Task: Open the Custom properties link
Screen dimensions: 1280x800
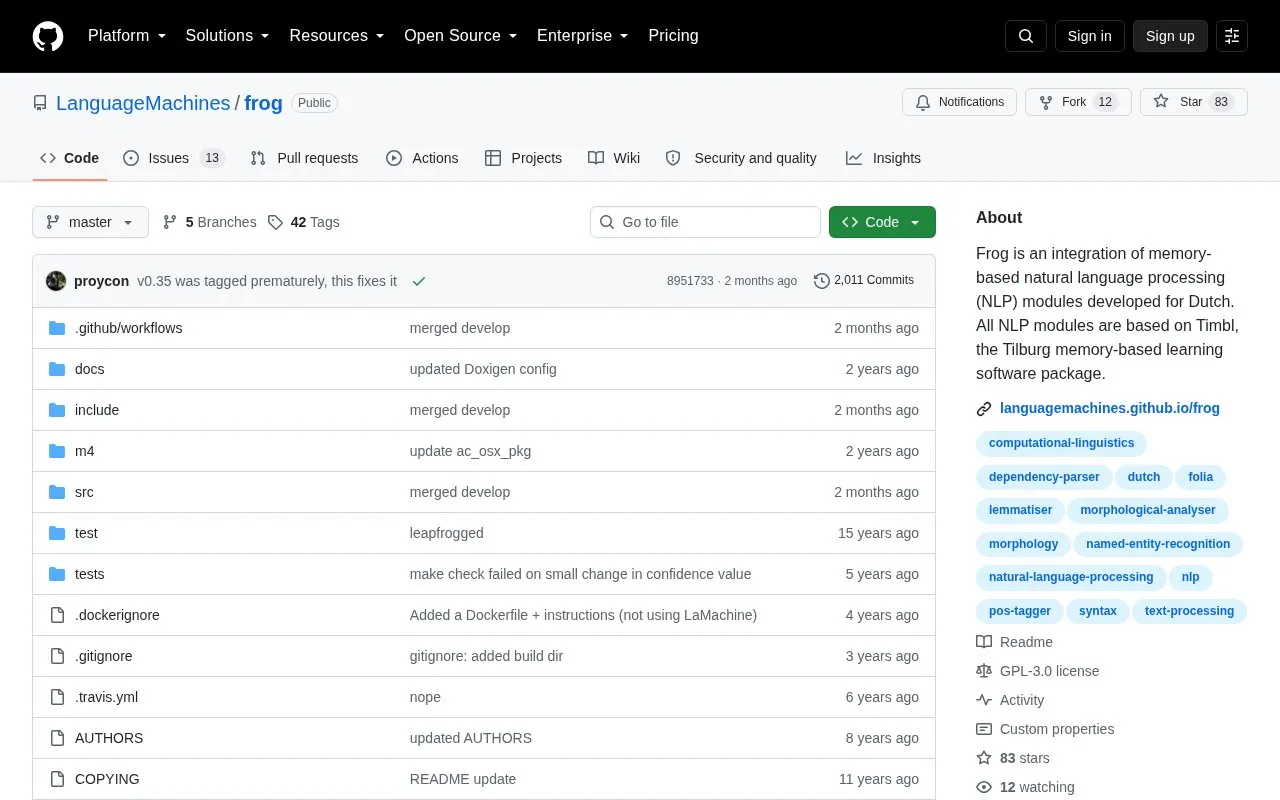Action: click(x=1045, y=729)
